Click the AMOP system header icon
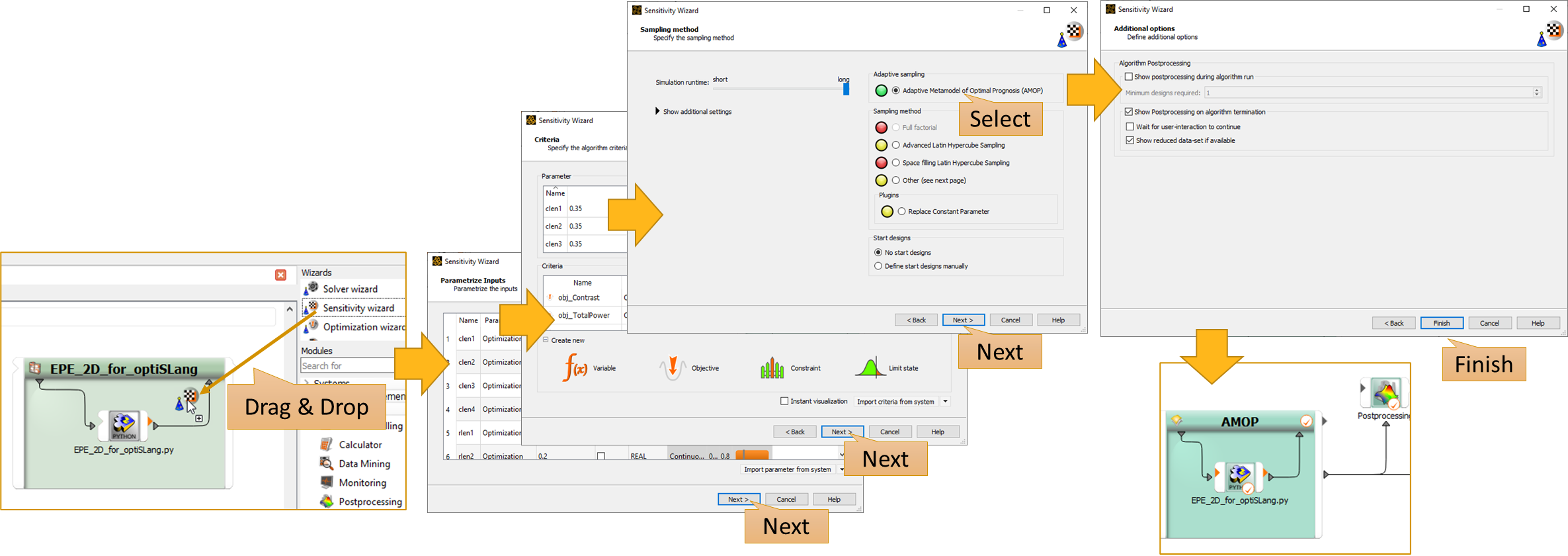The image size is (1568, 556). pyautogui.click(x=1177, y=420)
